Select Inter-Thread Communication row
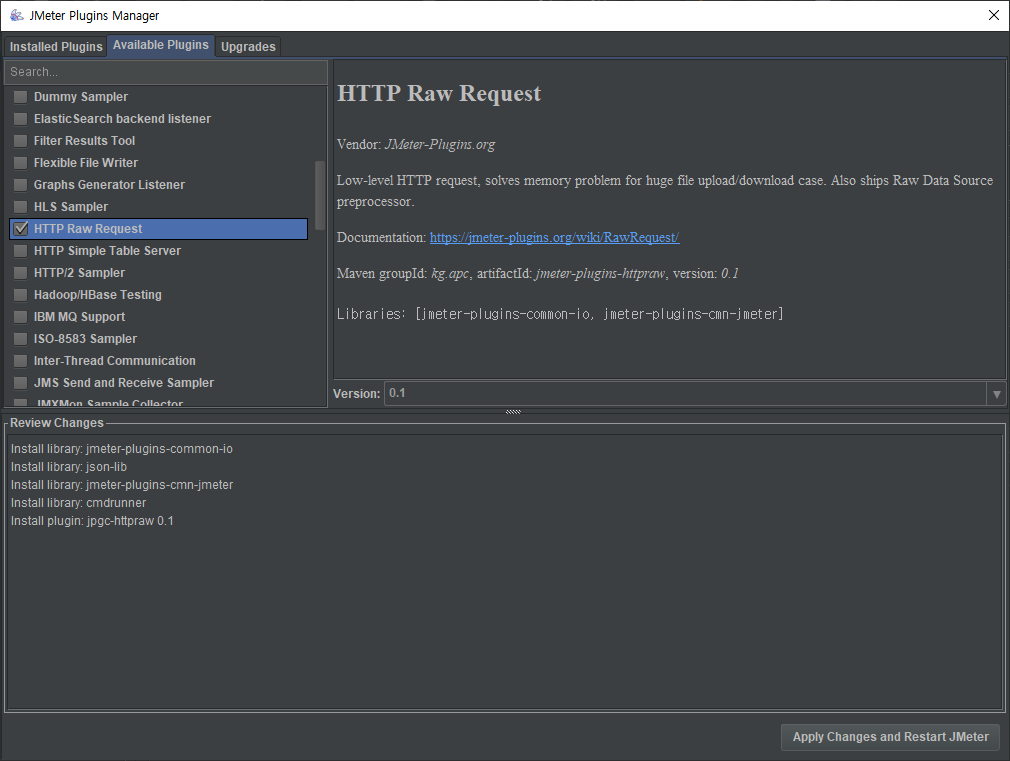The image size is (1010, 761). coord(158,361)
